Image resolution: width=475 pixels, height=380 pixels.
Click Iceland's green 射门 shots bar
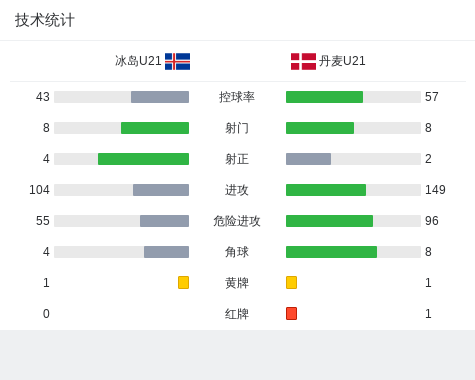155,128
